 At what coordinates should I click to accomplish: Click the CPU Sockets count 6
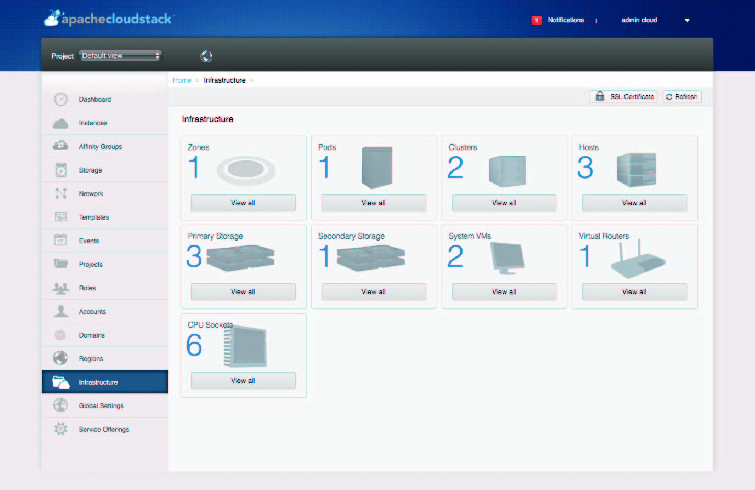[194, 345]
